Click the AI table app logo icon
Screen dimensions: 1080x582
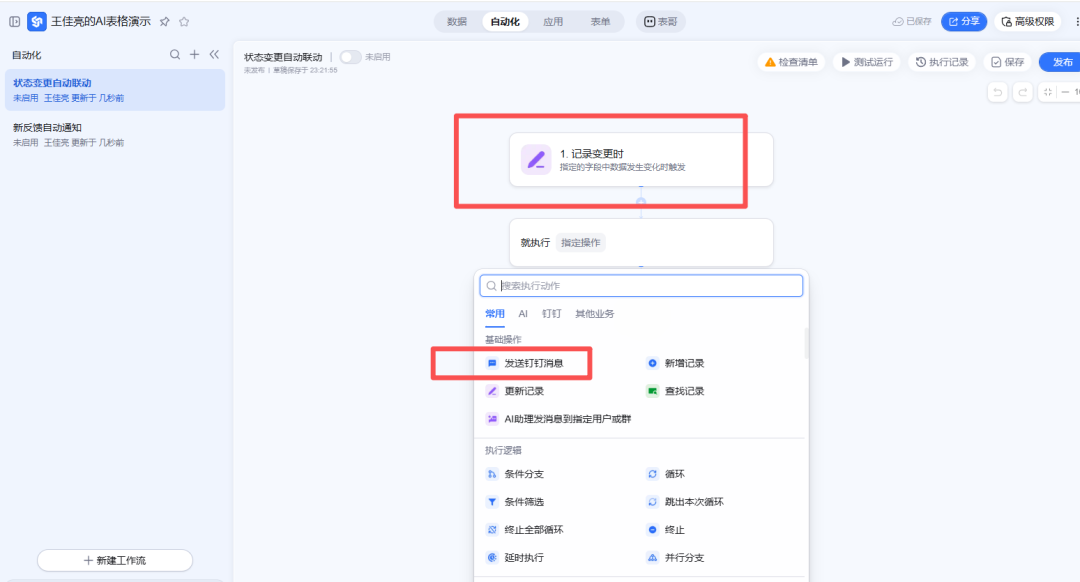click(37, 21)
